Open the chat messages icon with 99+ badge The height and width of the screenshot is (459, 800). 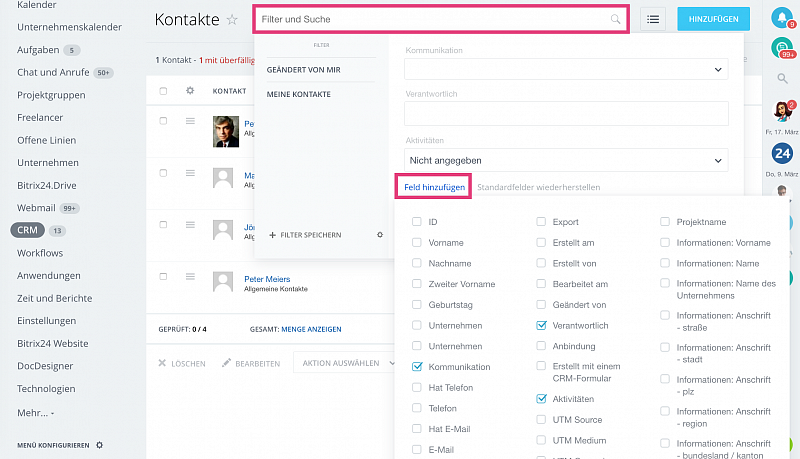click(782, 48)
